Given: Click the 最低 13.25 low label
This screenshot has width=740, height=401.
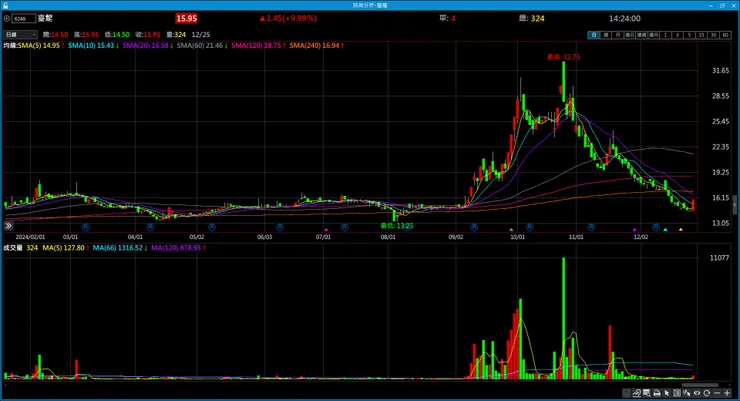Looking at the screenshot, I should [x=397, y=226].
